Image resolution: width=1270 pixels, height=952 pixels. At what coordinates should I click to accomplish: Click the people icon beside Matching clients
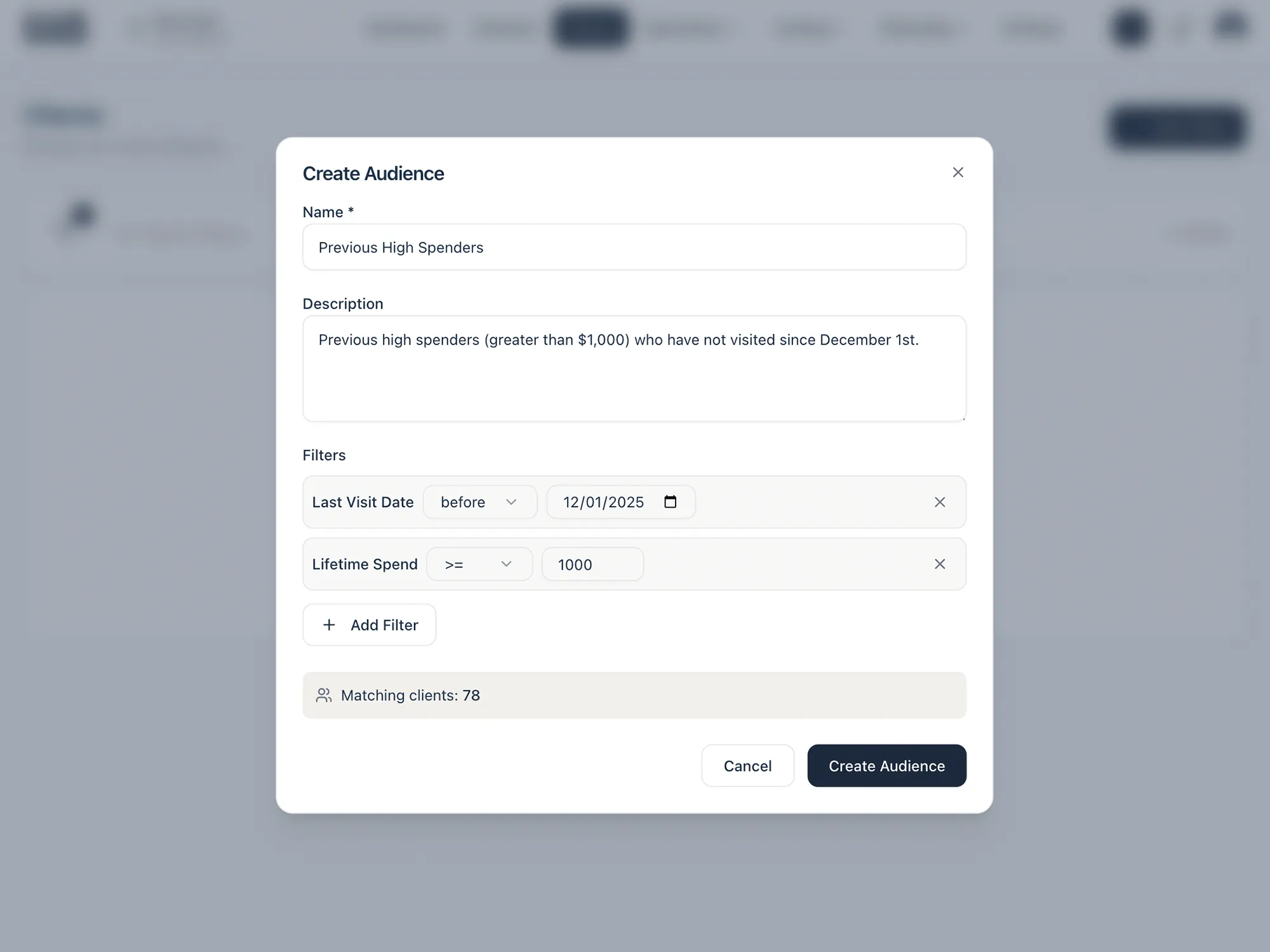pyautogui.click(x=324, y=695)
